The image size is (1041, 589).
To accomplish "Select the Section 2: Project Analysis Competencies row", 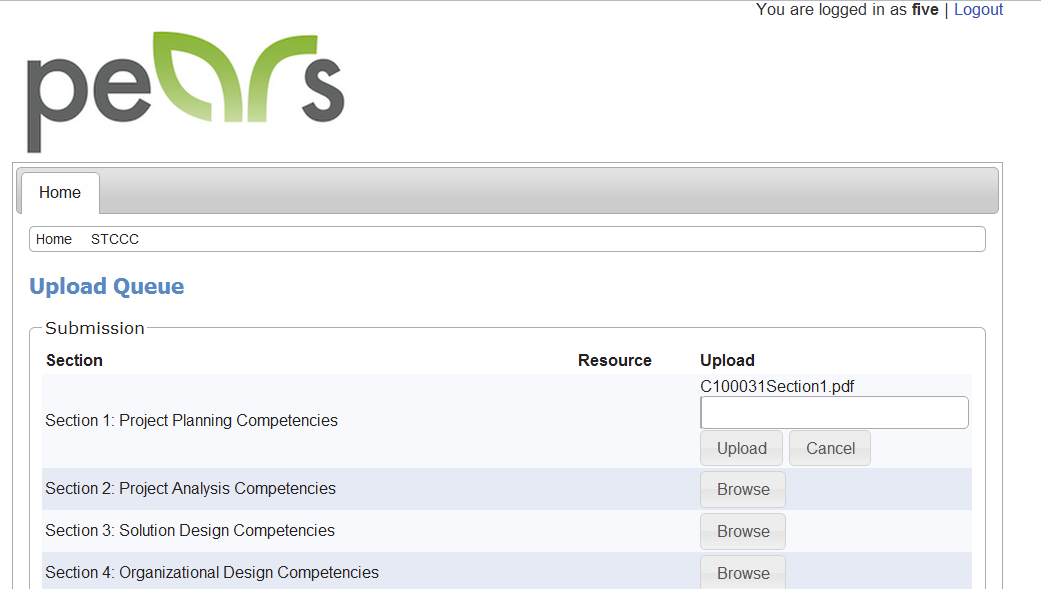I will click(190, 489).
